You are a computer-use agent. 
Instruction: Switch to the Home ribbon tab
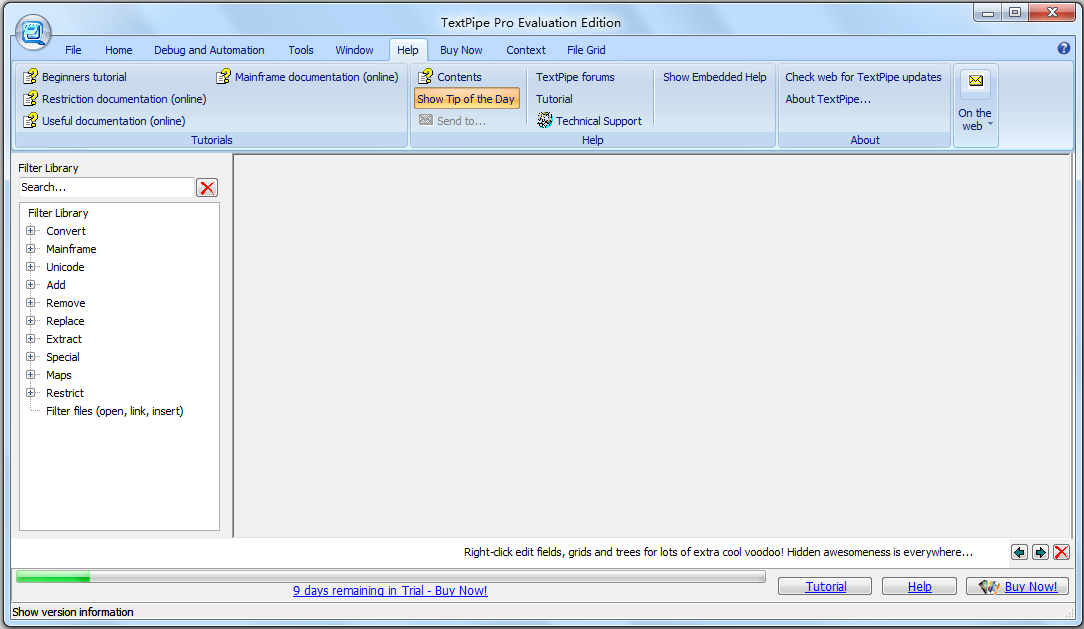pos(118,50)
